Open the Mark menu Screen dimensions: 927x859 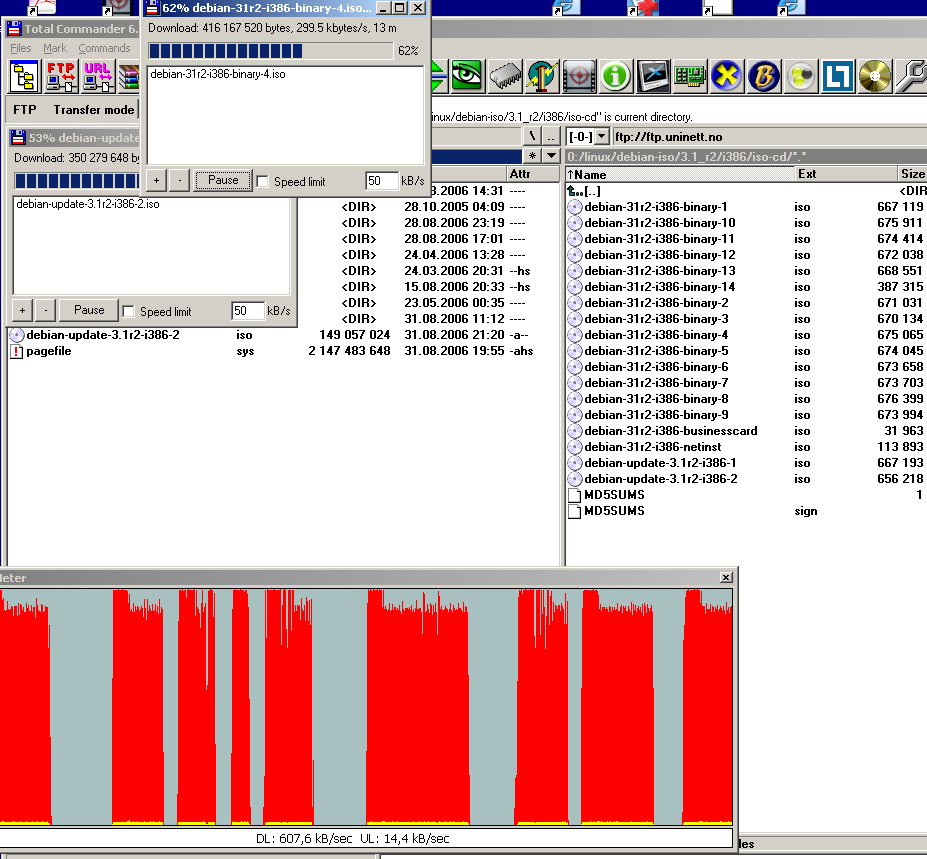tap(54, 48)
